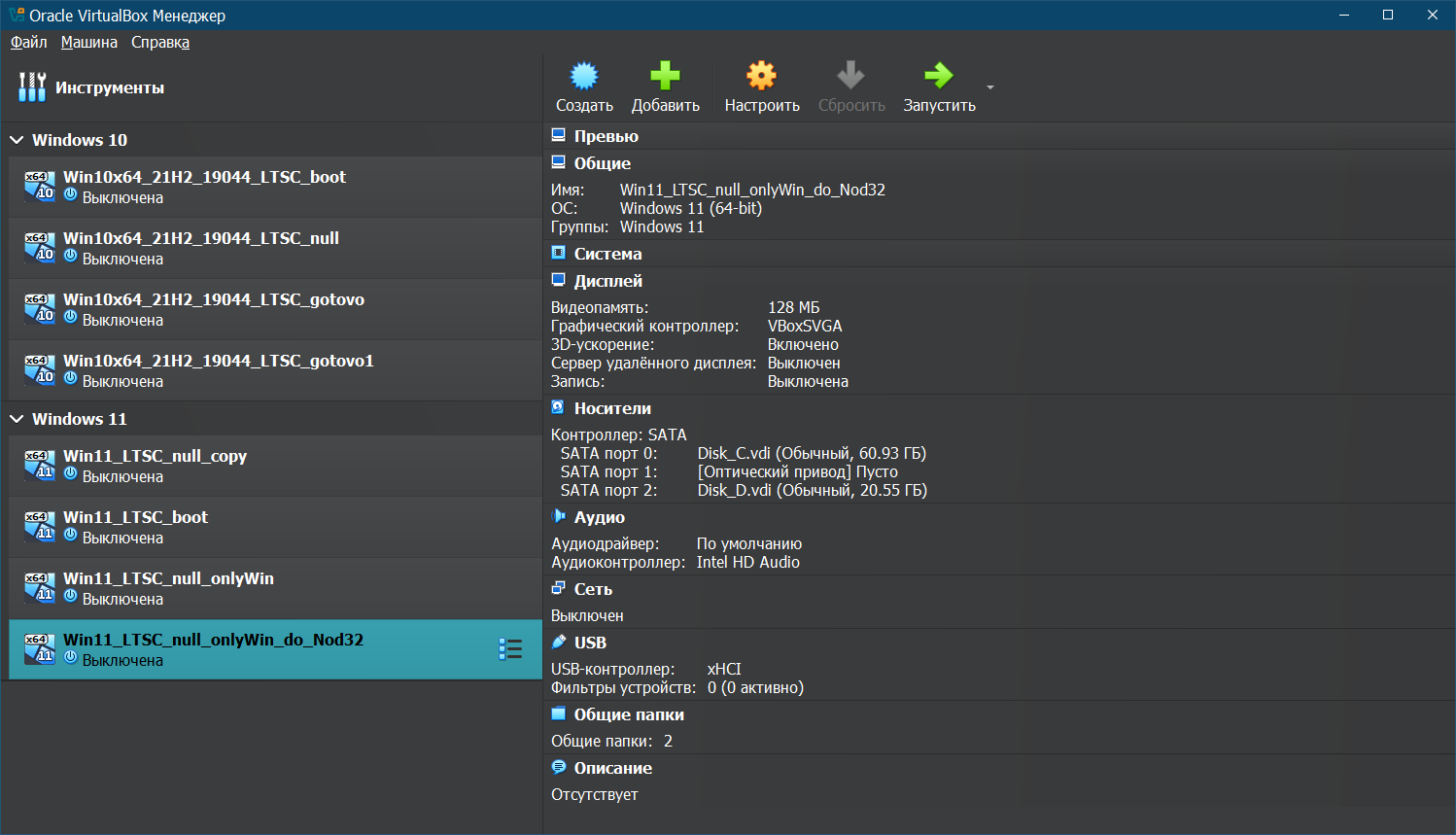Open the Аудио settings header link
This screenshot has width=1456, height=835.
[x=600, y=517]
